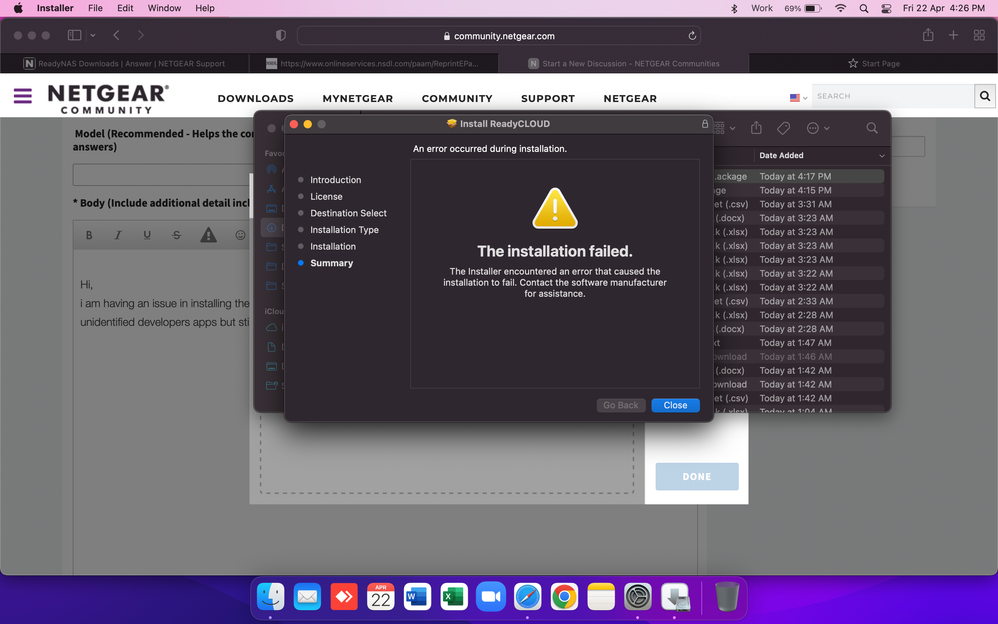Open Mail from the Dock

click(307, 597)
